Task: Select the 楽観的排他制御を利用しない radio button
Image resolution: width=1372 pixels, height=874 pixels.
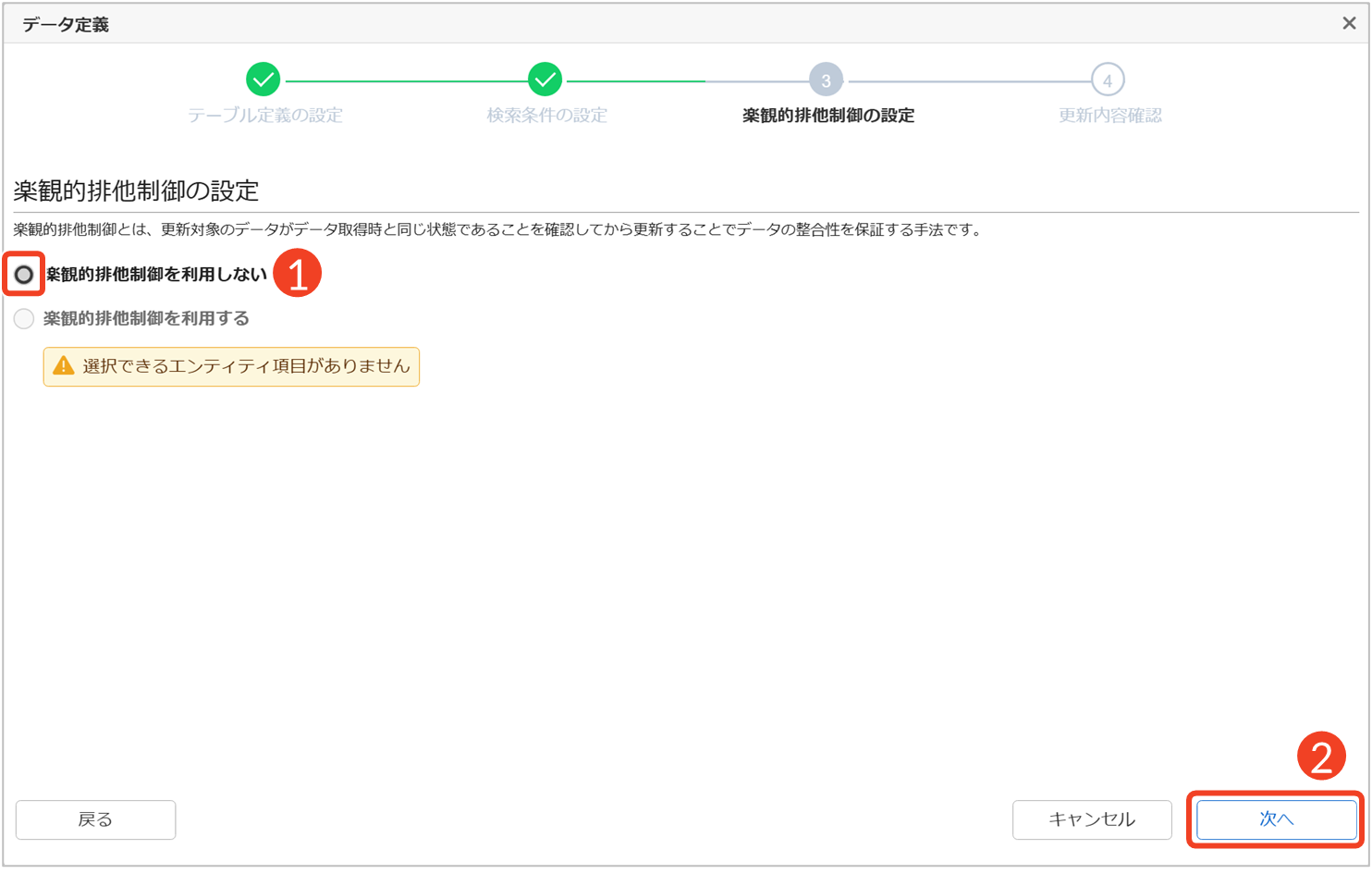Action: pyautogui.click(x=24, y=275)
